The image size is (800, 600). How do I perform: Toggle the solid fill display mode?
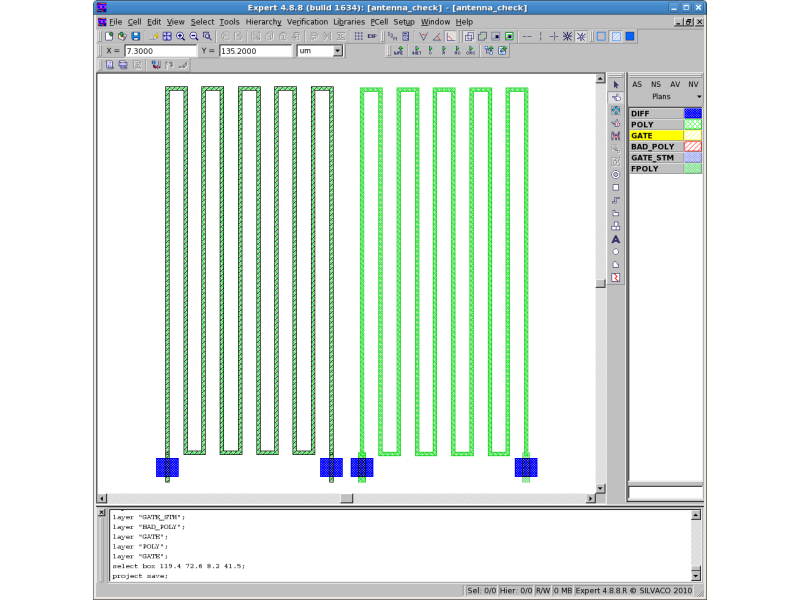point(630,36)
